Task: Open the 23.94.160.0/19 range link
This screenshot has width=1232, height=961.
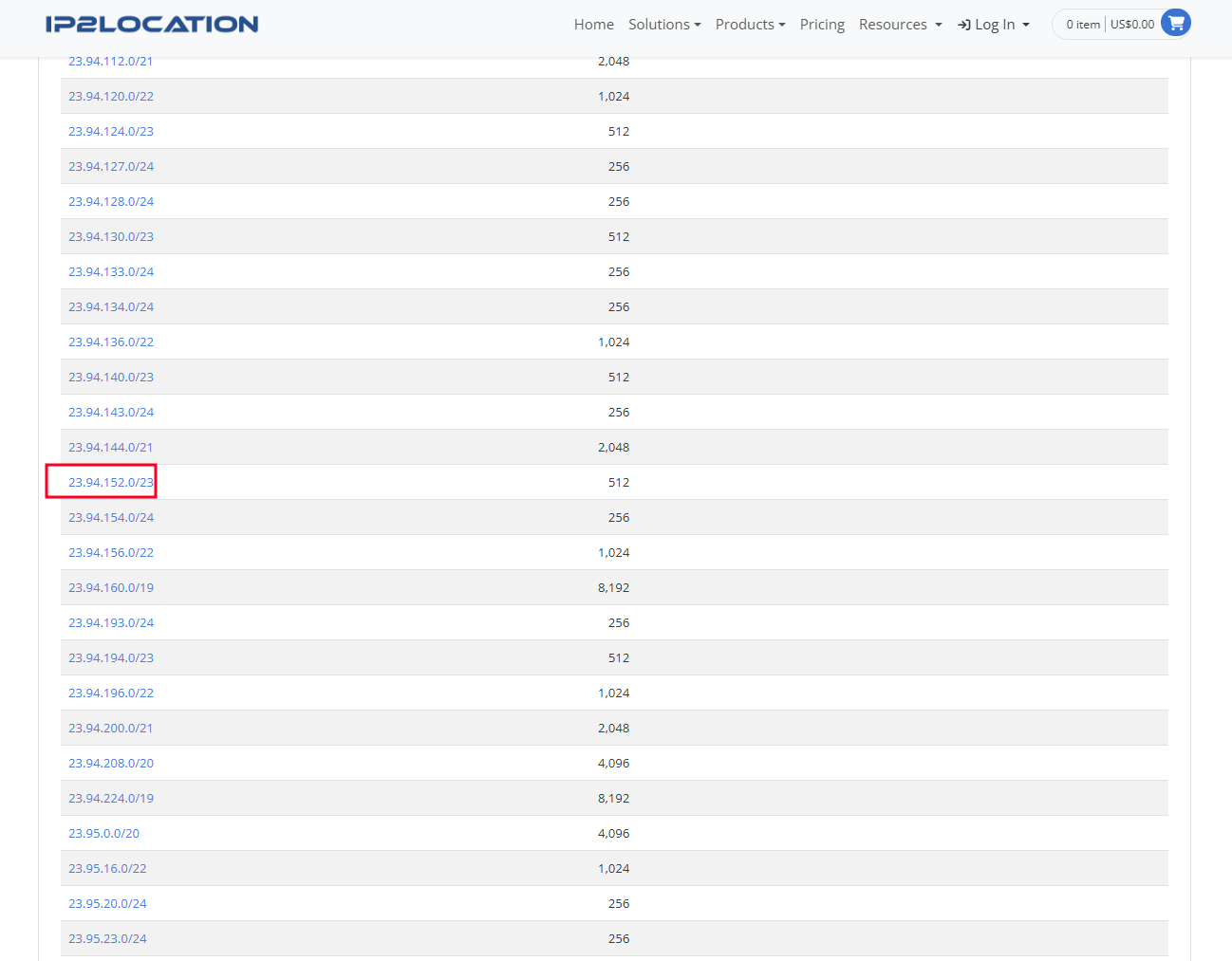Action: [x=110, y=587]
